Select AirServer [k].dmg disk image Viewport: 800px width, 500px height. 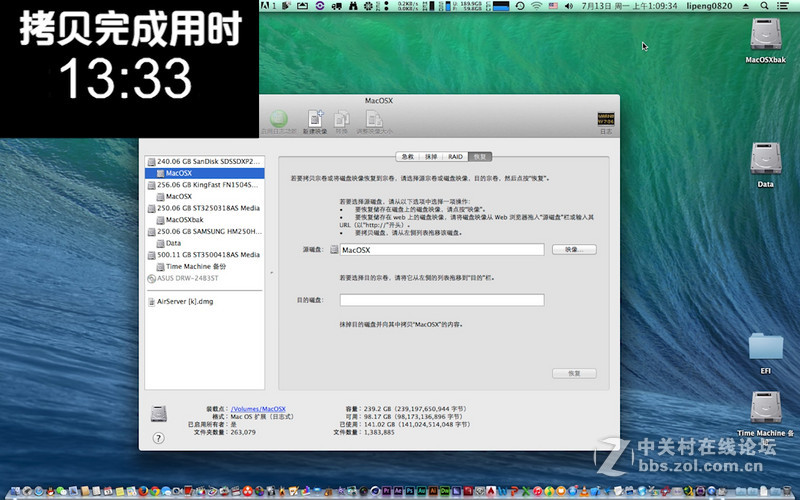pos(205,302)
